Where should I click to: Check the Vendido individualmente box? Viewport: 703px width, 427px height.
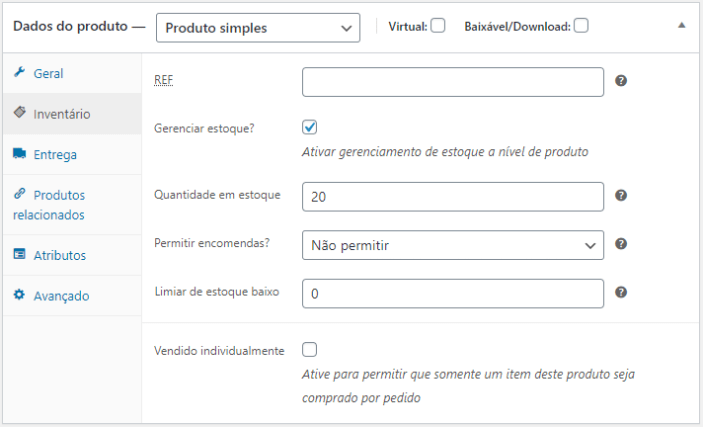(x=310, y=350)
